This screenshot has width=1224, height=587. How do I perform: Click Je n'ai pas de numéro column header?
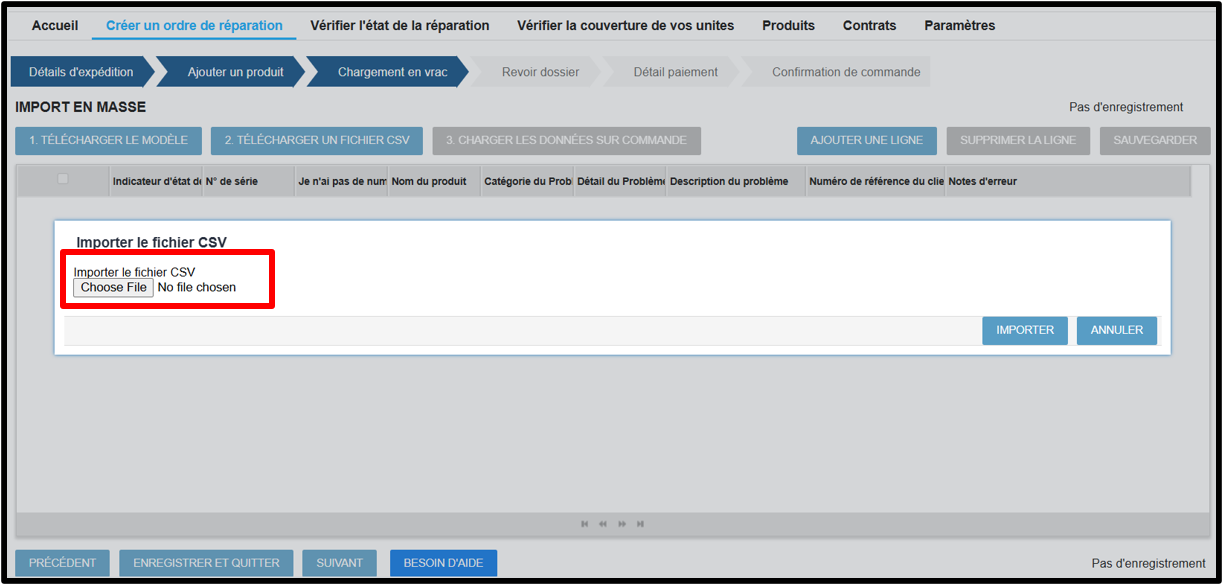pyautogui.click(x=341, y=181)
